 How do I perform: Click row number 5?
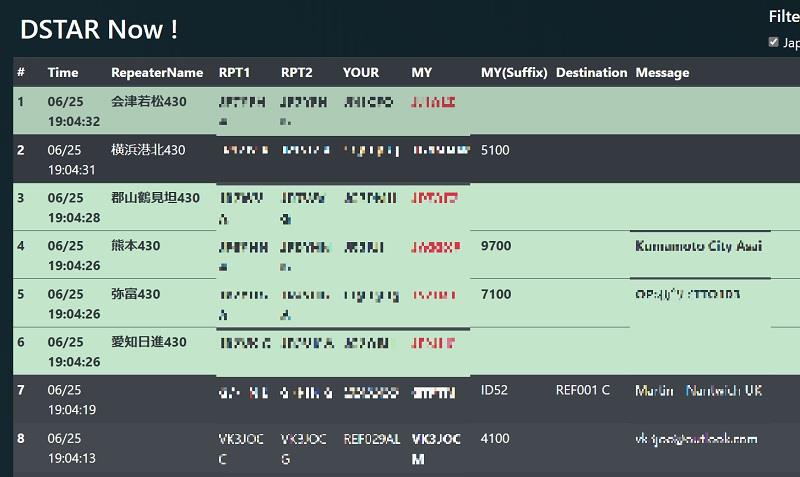click(x=20, y=294)
